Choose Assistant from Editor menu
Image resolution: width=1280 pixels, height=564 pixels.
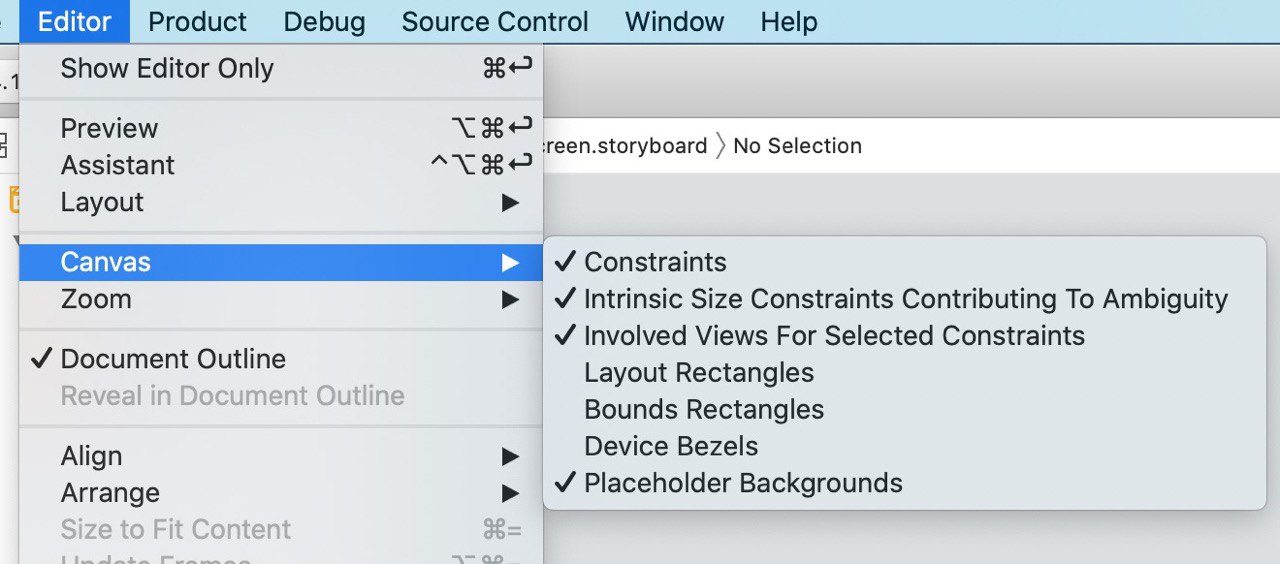pos(281,165)
